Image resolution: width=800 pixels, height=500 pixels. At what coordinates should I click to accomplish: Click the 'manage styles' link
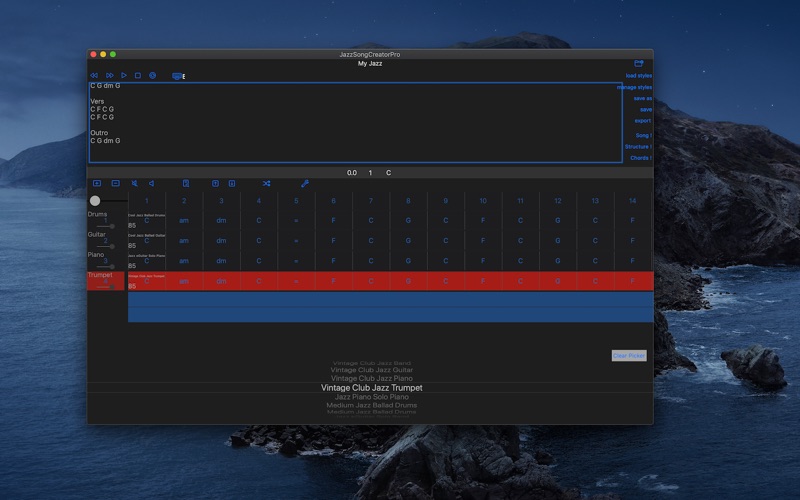pos(634,87)
